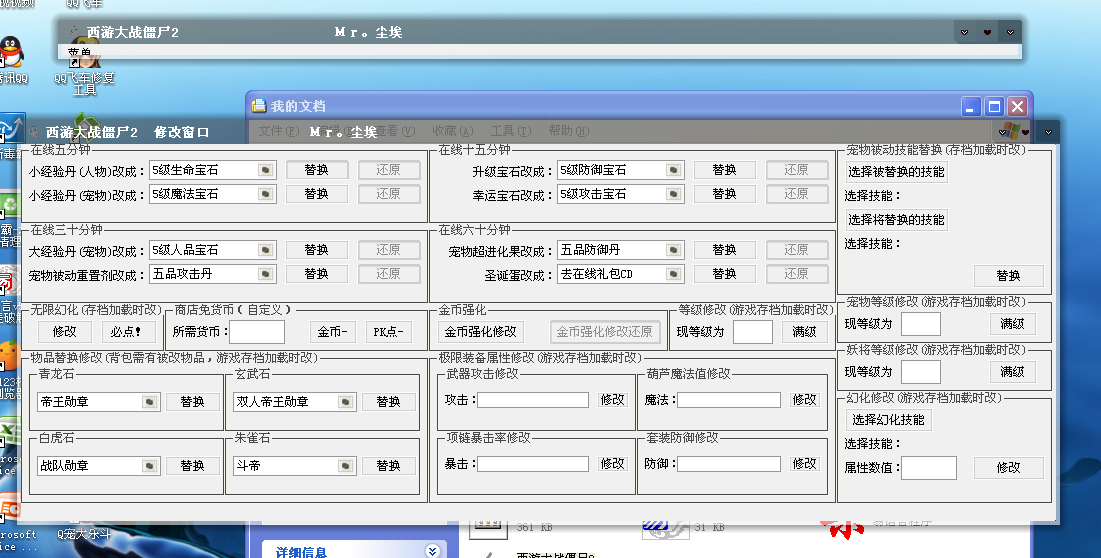Click the 我的文档 window folder icon
Screen dimensions: 1101x558
pos(258,106)
